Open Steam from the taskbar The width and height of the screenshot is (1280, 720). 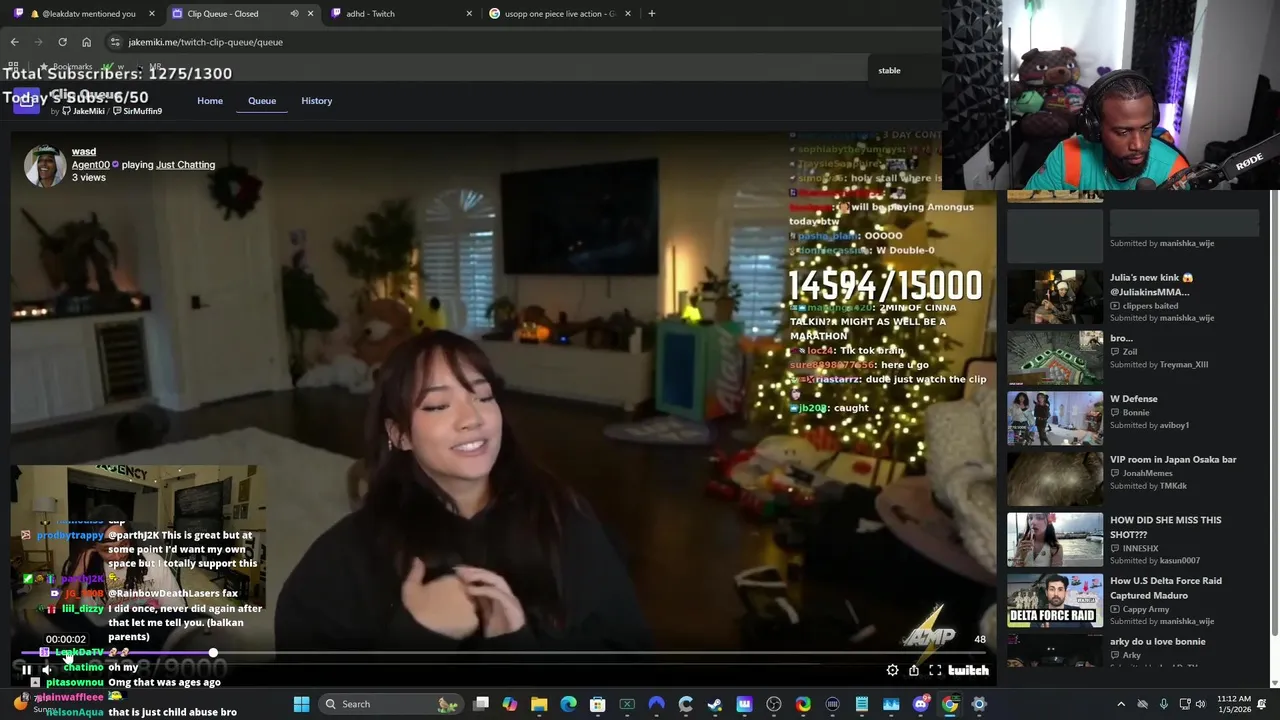click(715, 704)
